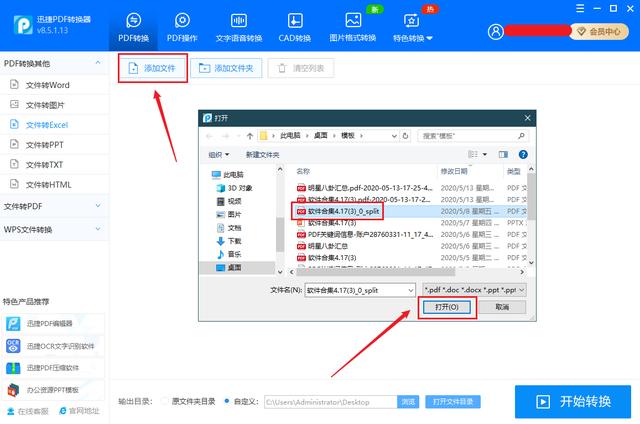Choose 文件转PPT from the sidebar list
This screenshot has height=424, width=640.
click(44, 144)
